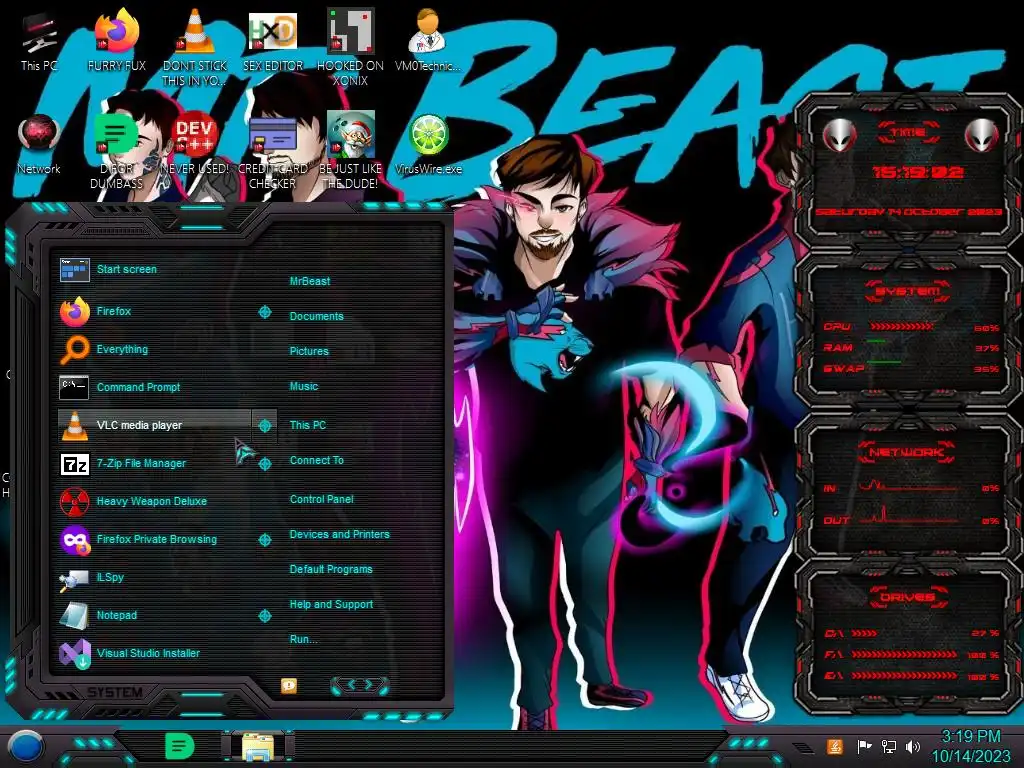Open the CREDIT CARD CHECKER desktop shortcut

pyautogui.click(x=272, y=152)
